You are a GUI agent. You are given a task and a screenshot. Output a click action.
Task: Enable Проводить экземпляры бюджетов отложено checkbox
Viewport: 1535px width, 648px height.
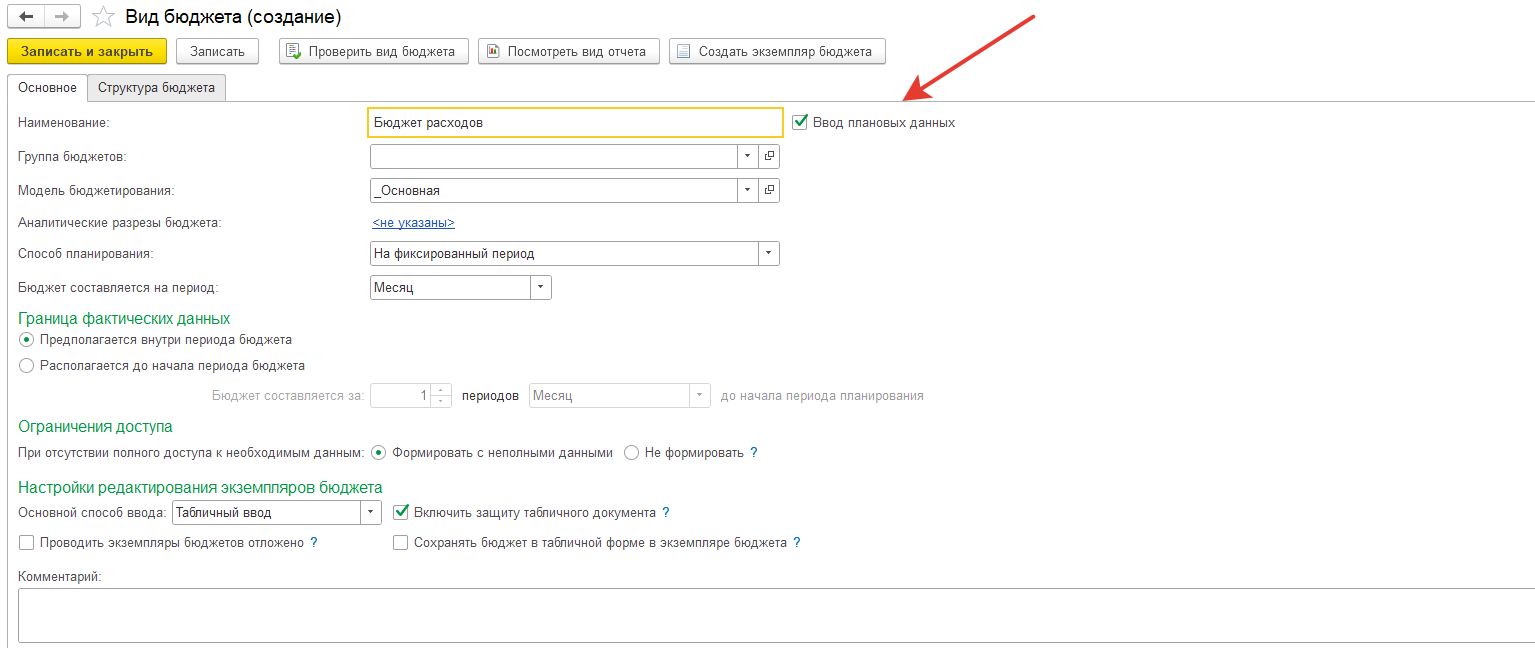tap(27, 543)
